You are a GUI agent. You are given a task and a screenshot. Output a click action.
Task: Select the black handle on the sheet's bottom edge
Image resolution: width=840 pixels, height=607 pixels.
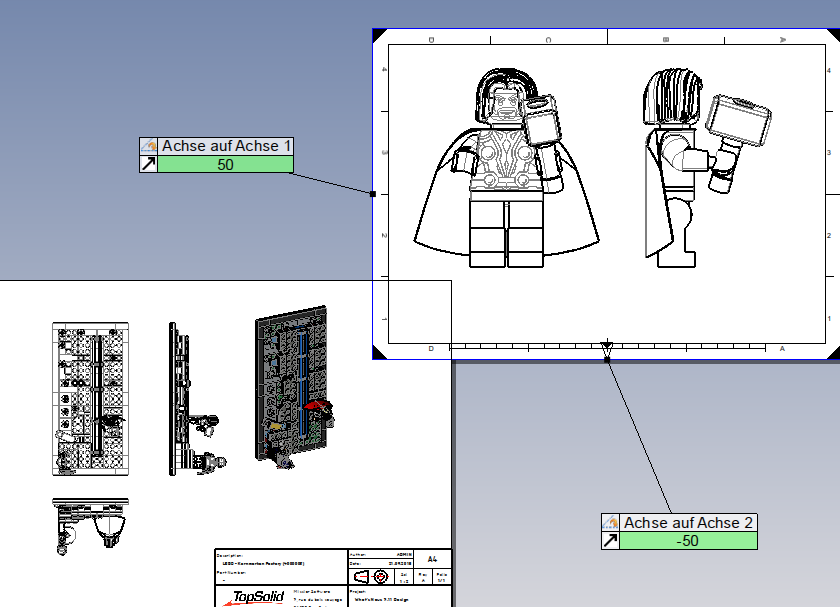coord(607,360)
